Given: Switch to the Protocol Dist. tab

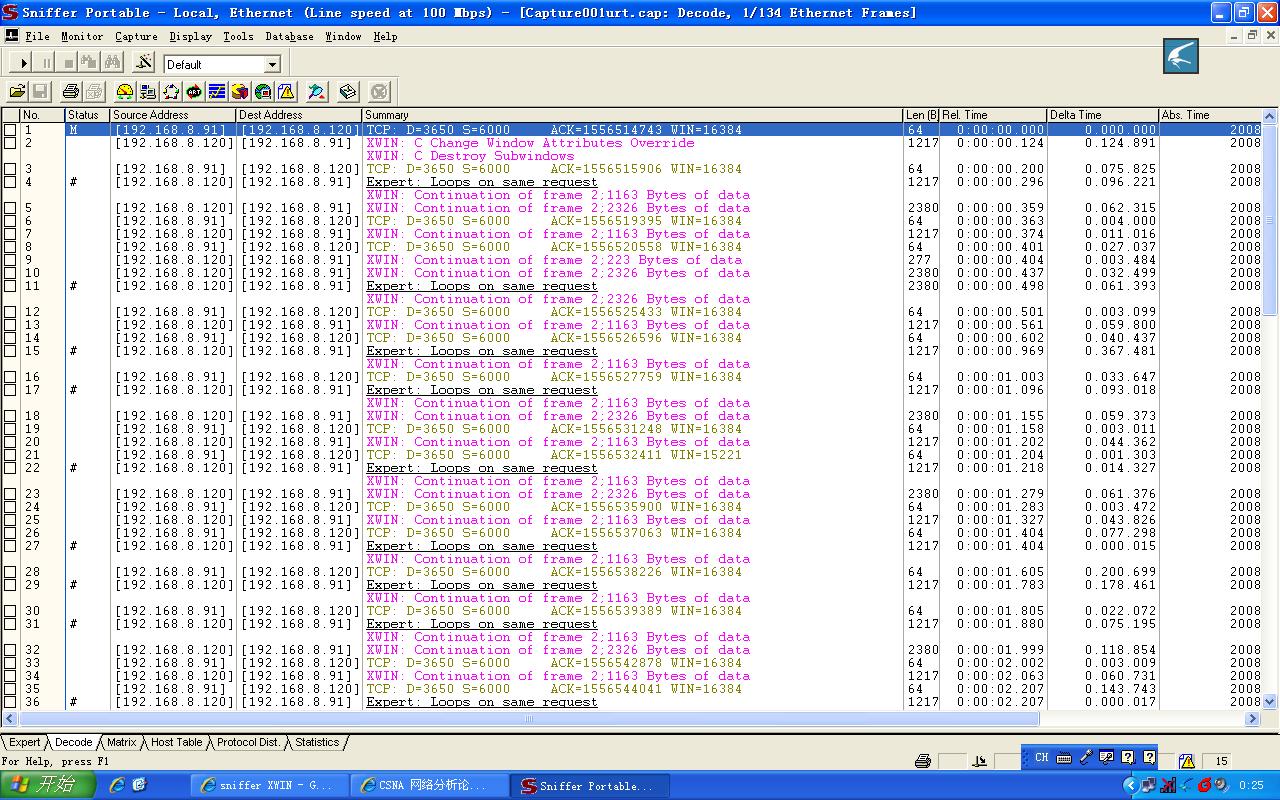Looking at the screenshot, I should (248, 742).
